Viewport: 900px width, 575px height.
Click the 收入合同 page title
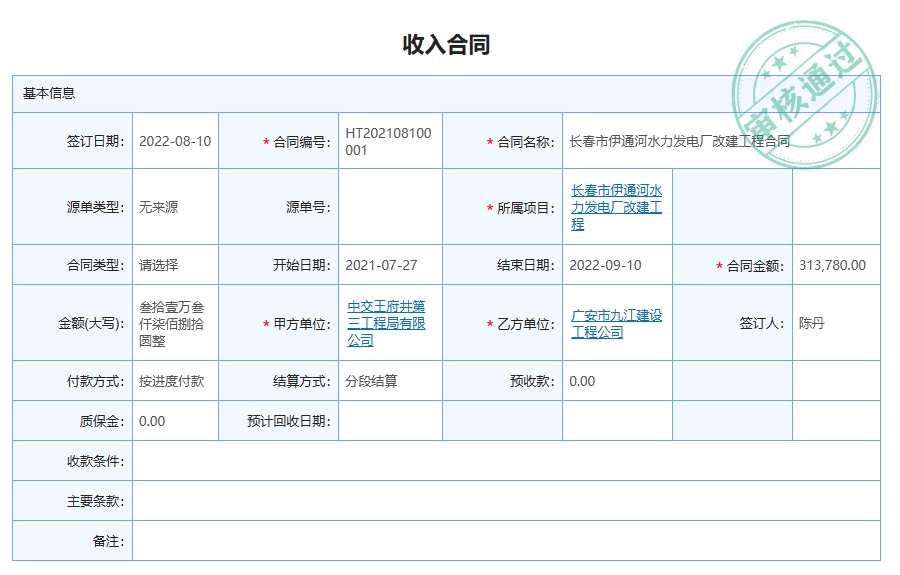tap(446, 44)
